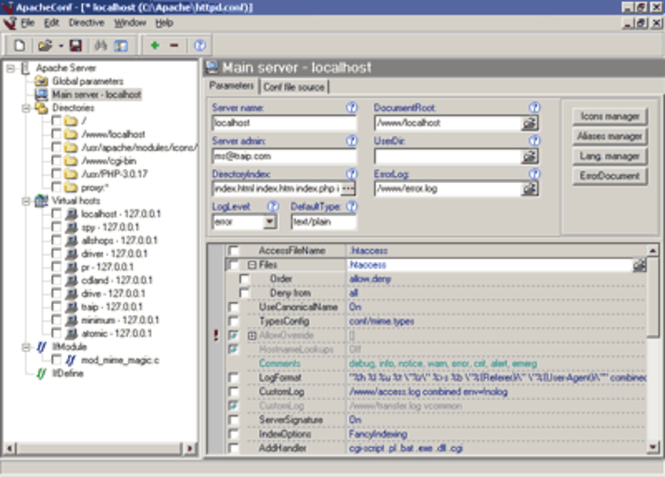This screenshot has height=478, width=665.
Task: Browse for the ErrorLog file
Action: tap(530, 189)
